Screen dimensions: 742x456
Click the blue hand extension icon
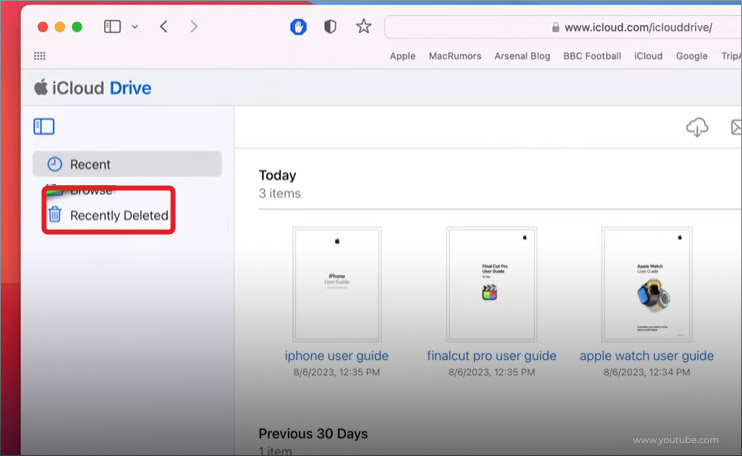click(298, 27)
